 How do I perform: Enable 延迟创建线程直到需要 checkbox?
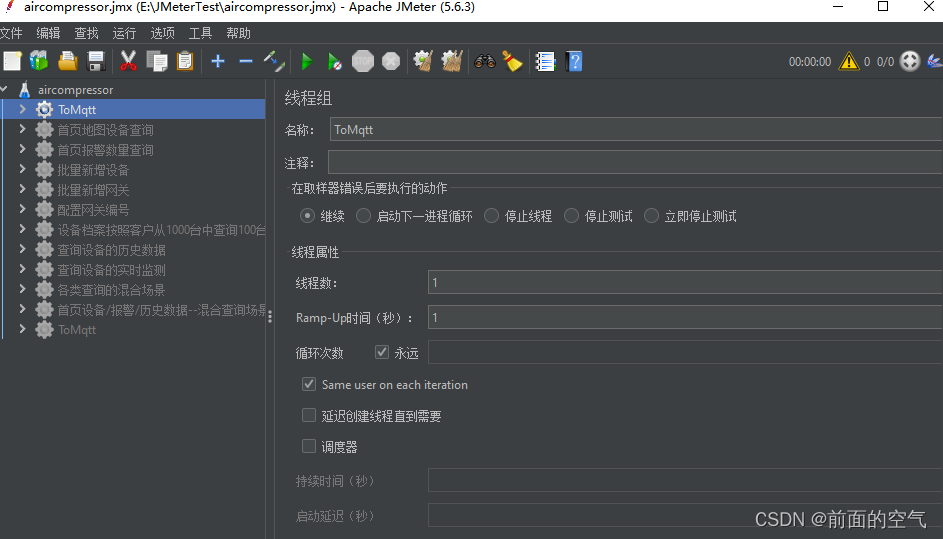point(309,415)
